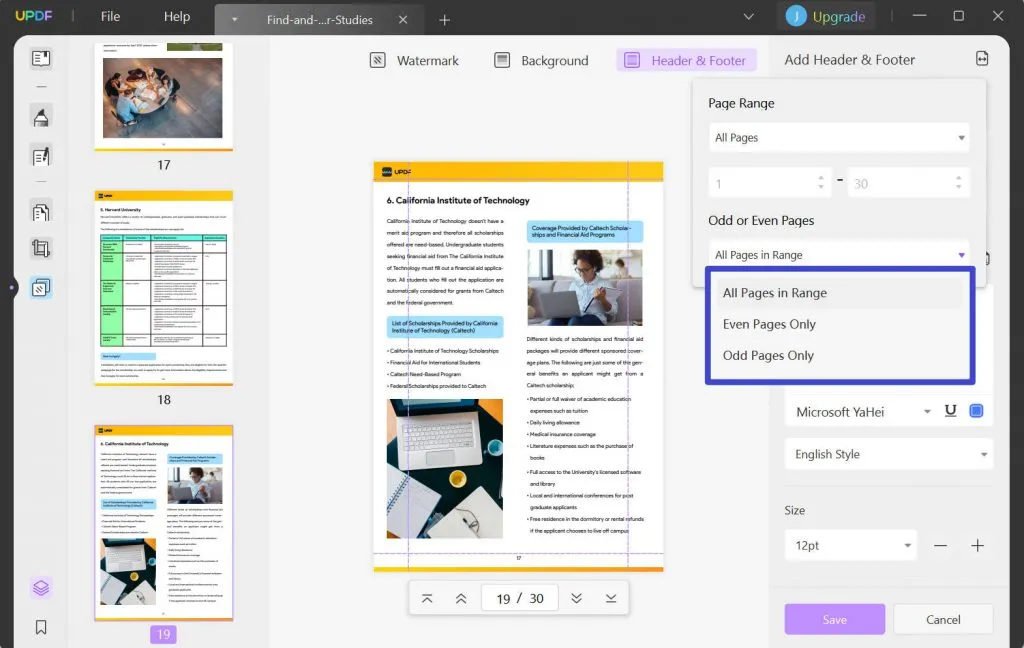
Task: Open the File menu
Action: click(110, 16)
